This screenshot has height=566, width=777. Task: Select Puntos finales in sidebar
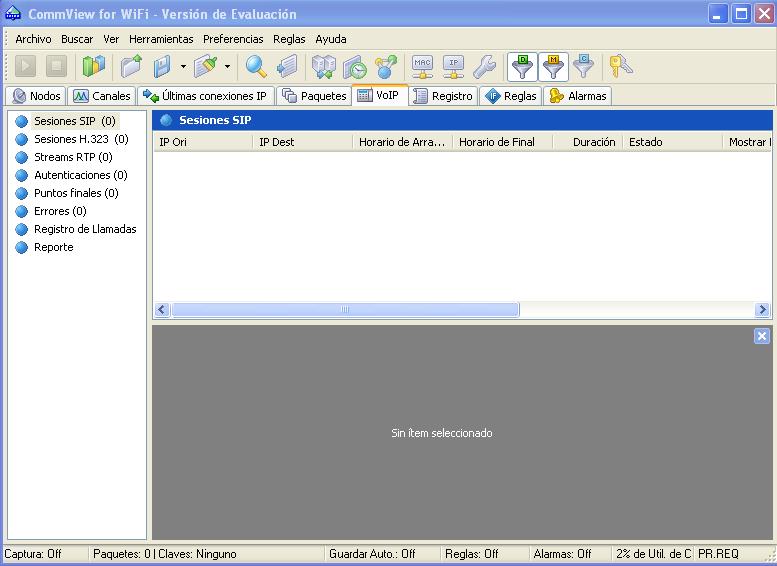[76, 193]
